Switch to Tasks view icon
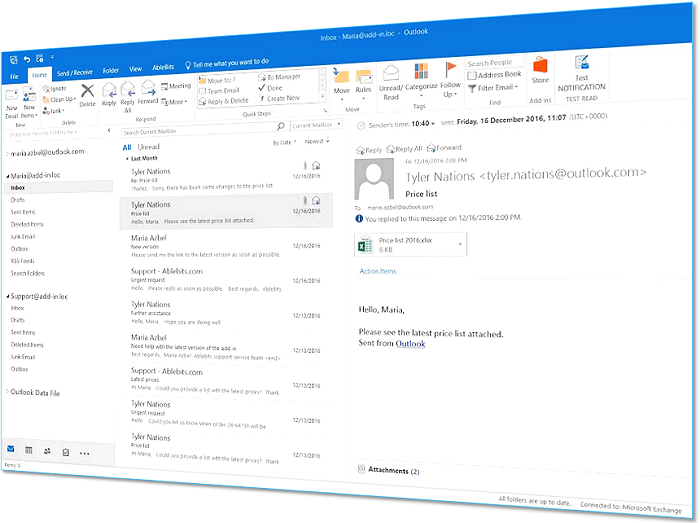 point(66,452)
